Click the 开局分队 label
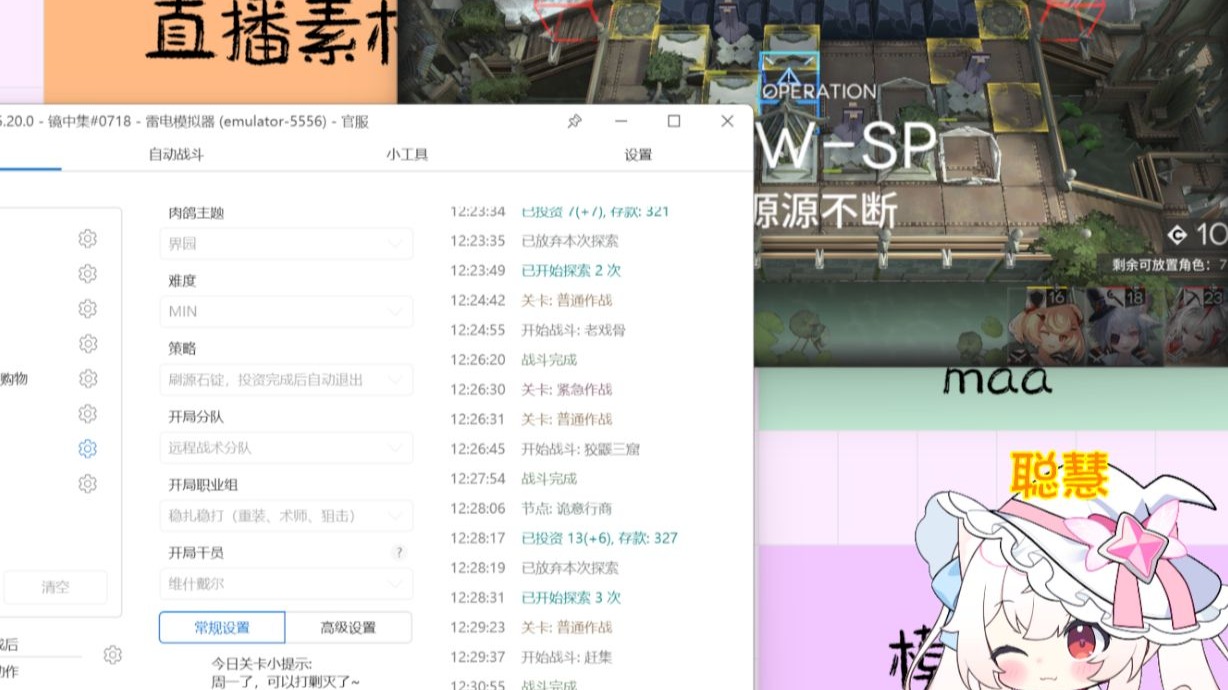Image resolution: width=1228 pixels, height=690 pixels. 196,417
